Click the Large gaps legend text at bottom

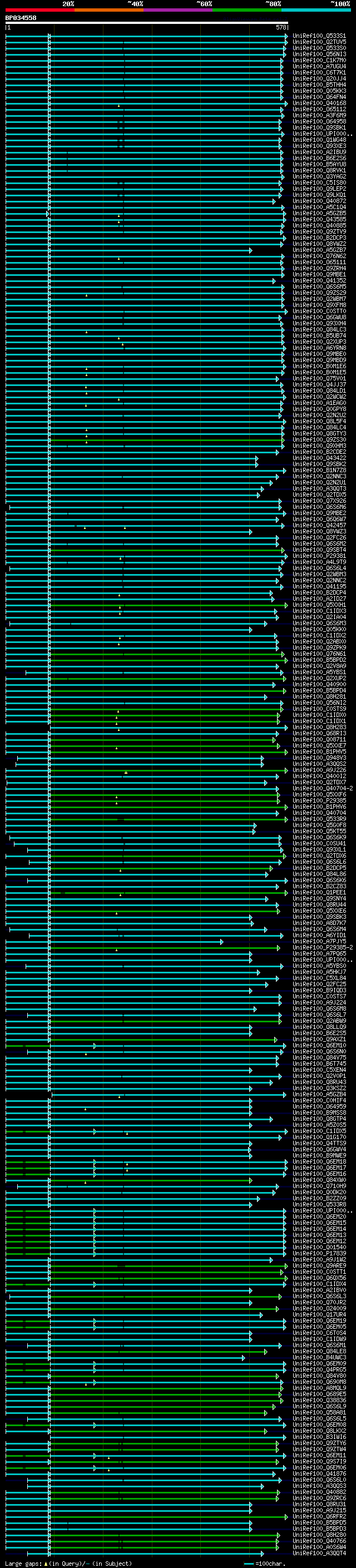click(x=68, y=1563)
